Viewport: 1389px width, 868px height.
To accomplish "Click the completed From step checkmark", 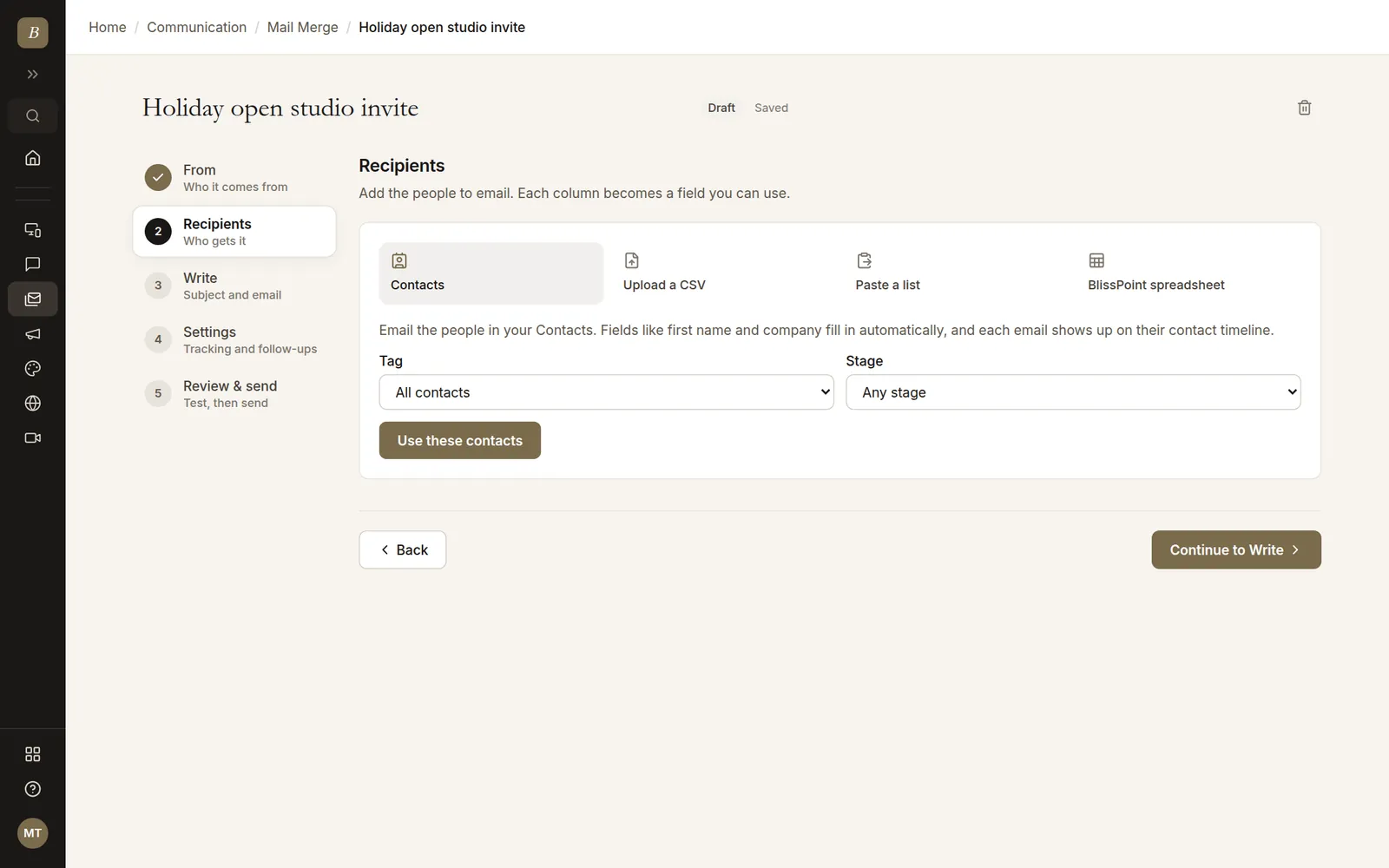I will [x=158, y=177].
